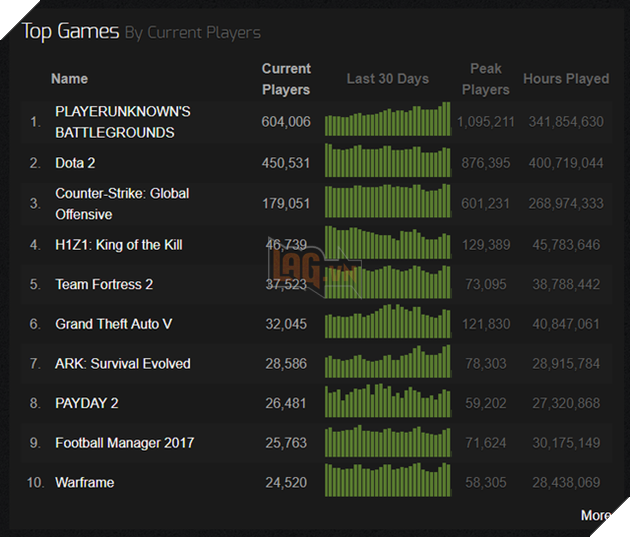
Task: Select current players value 25,763
Action: (x=286, y=443)
